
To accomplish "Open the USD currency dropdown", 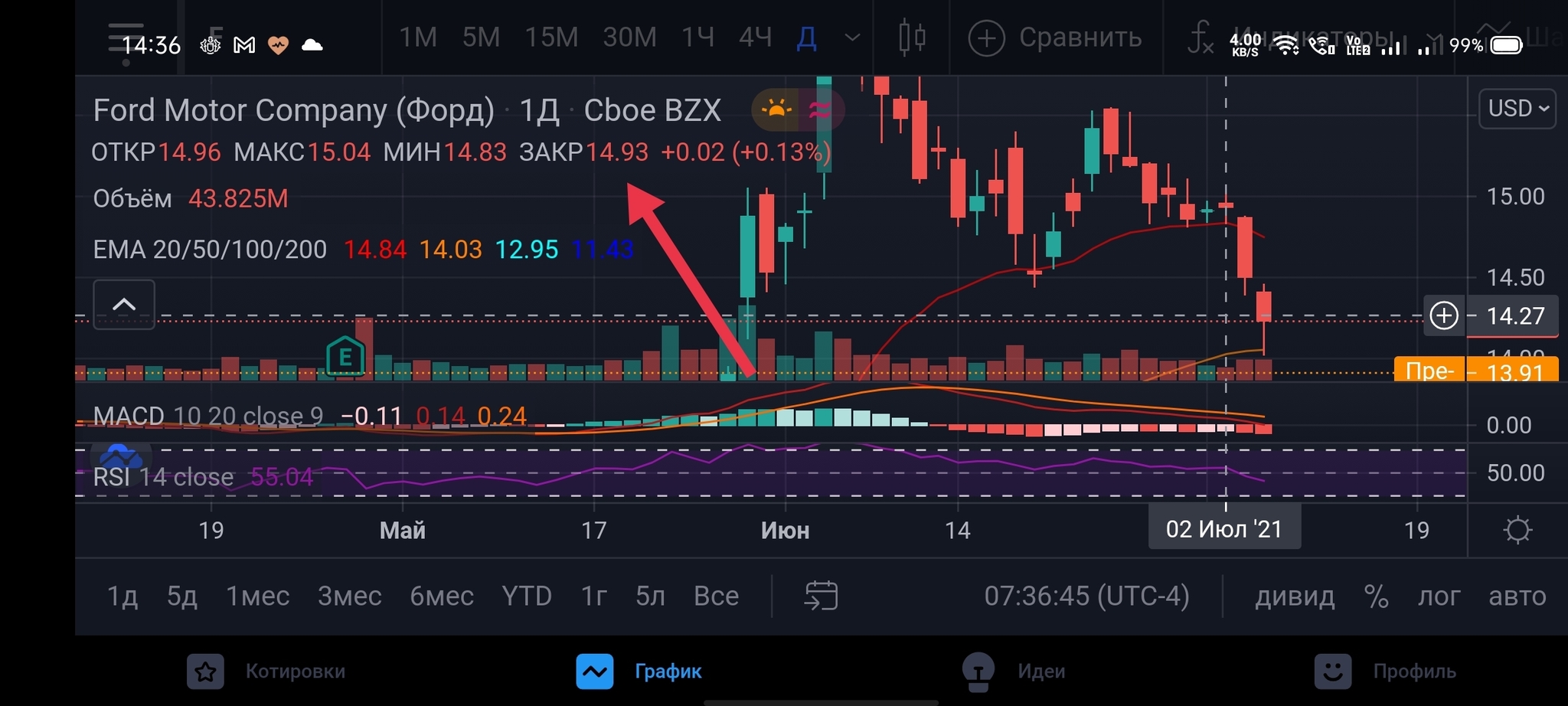I will tap(1517, 109).
